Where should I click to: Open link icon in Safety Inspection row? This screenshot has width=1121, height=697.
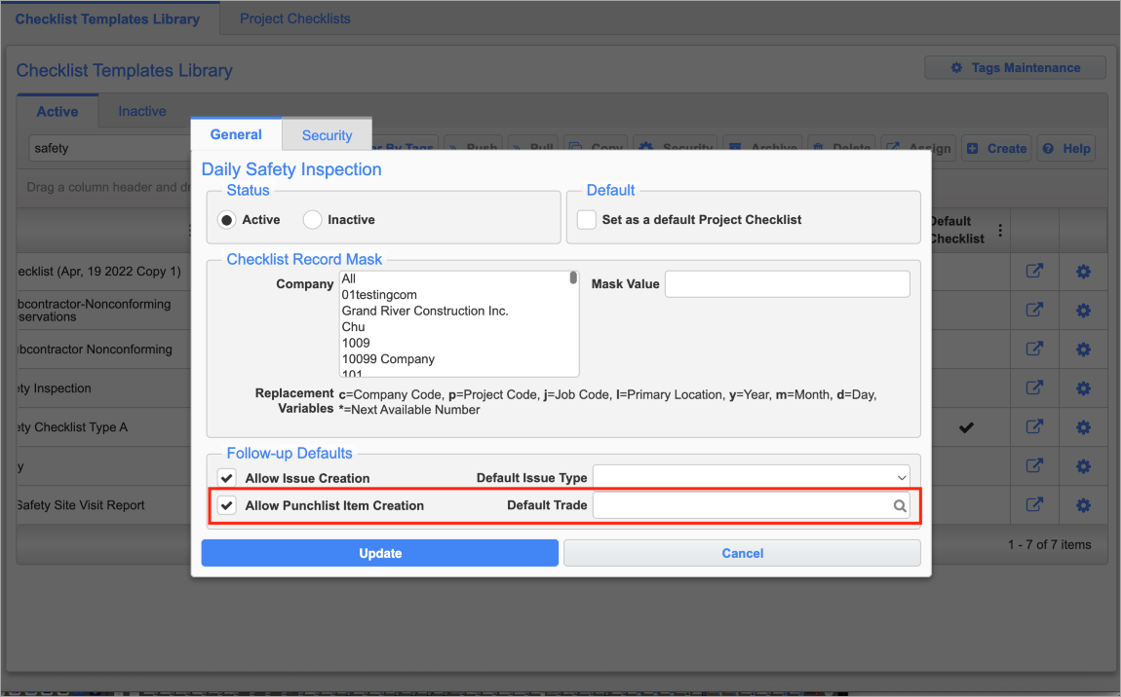tap(1034, 387)
